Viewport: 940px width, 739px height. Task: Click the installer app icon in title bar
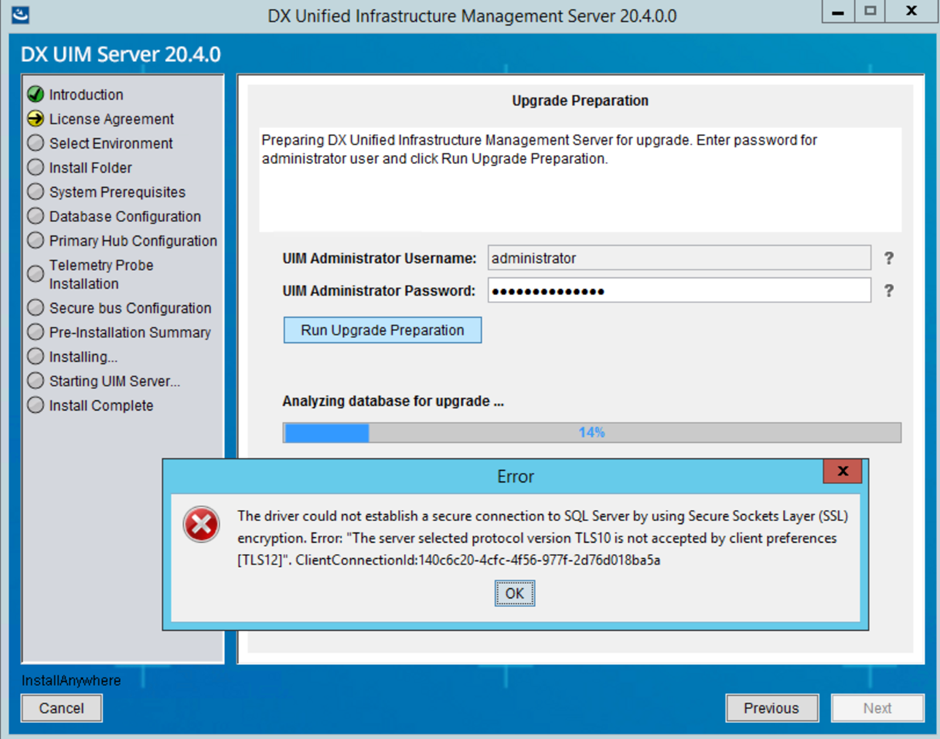20,14
